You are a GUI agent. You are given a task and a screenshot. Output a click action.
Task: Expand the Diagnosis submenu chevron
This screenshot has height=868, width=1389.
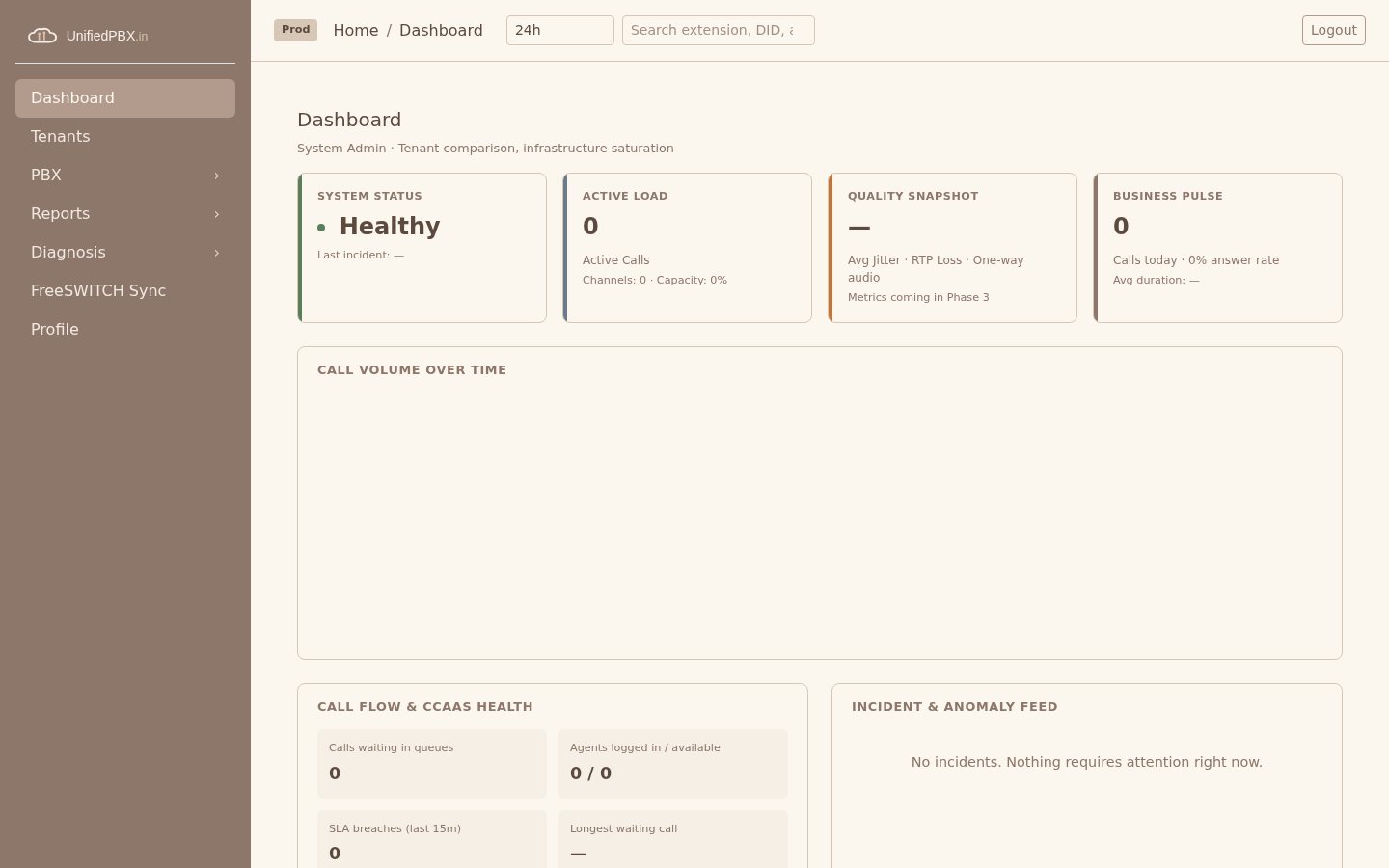(x=217, y=253)
